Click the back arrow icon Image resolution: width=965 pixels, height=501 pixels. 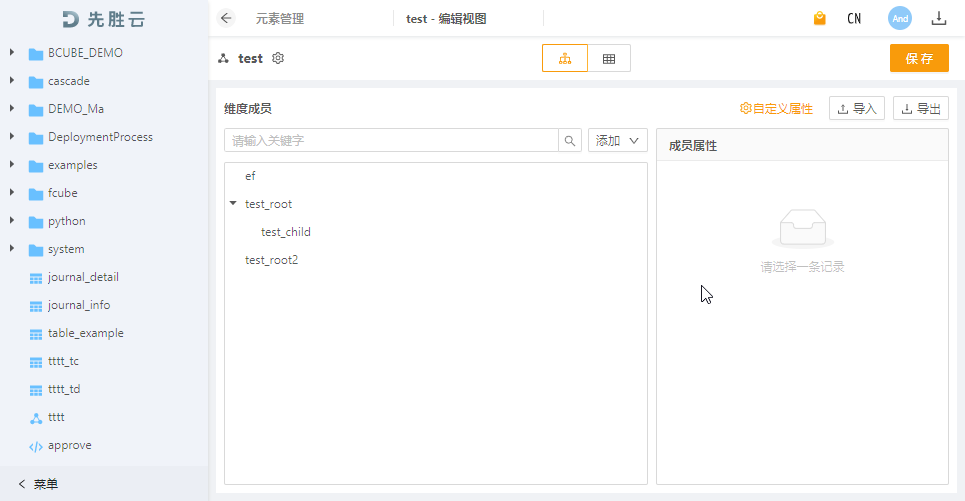[x=226, y=18]
